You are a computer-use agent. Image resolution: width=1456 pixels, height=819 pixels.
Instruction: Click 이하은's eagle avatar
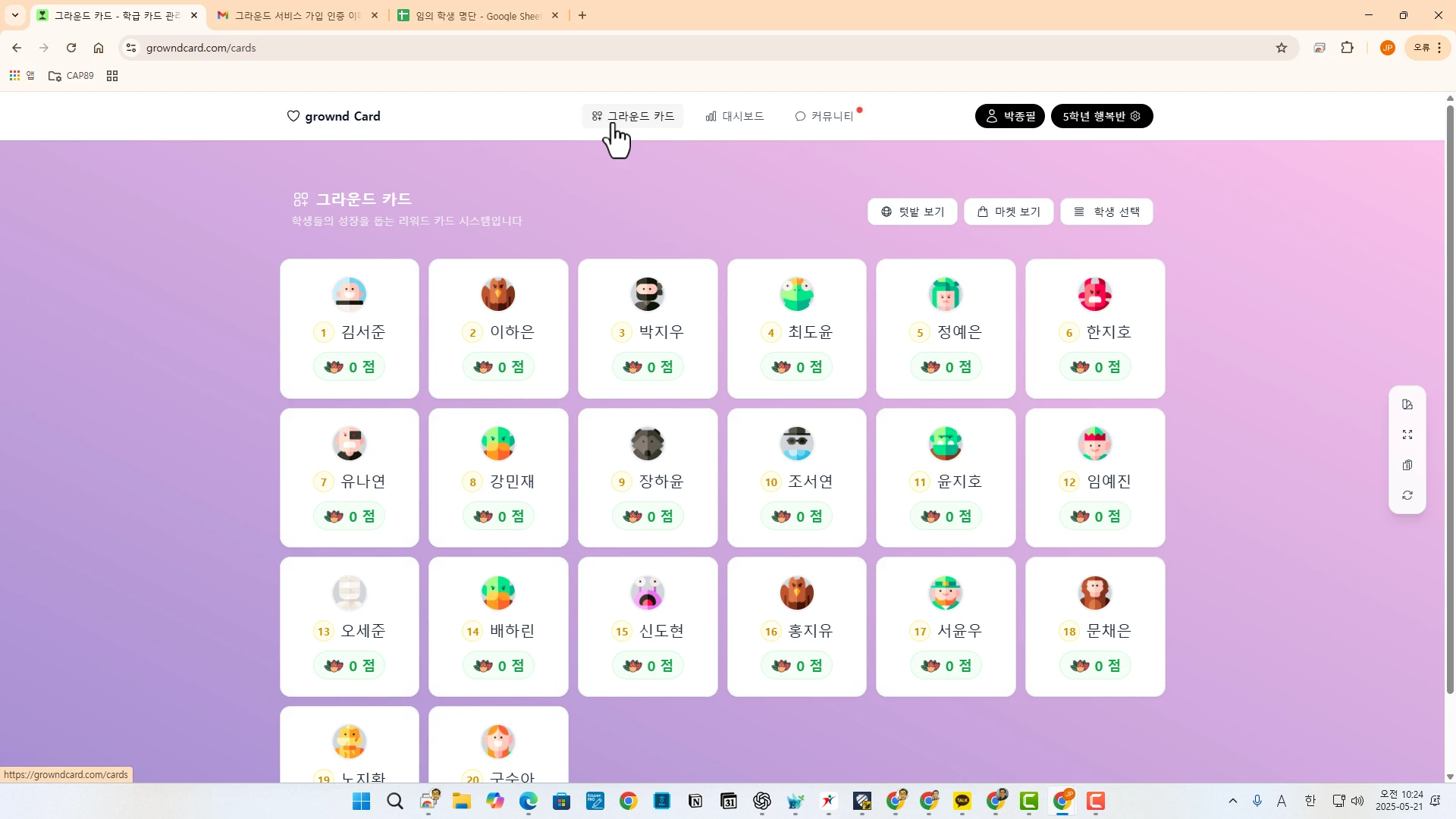(x=498, y=294)
